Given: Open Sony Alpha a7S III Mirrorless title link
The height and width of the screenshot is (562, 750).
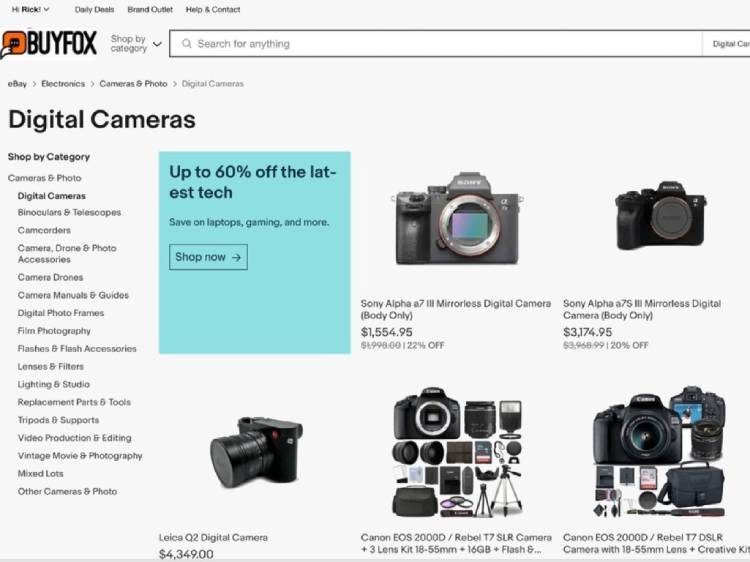Looking at the screenshot, I should [642, 309].
